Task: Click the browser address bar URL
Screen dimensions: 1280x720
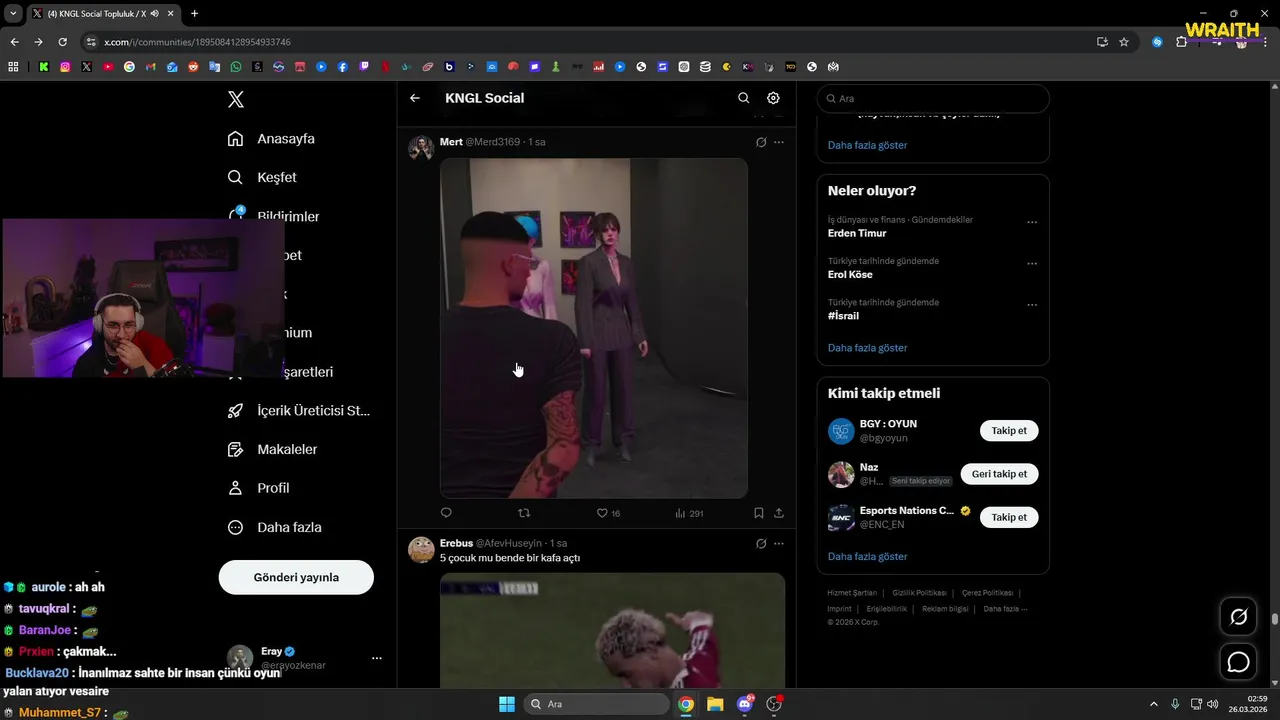Action: click(x=197, y=42)
